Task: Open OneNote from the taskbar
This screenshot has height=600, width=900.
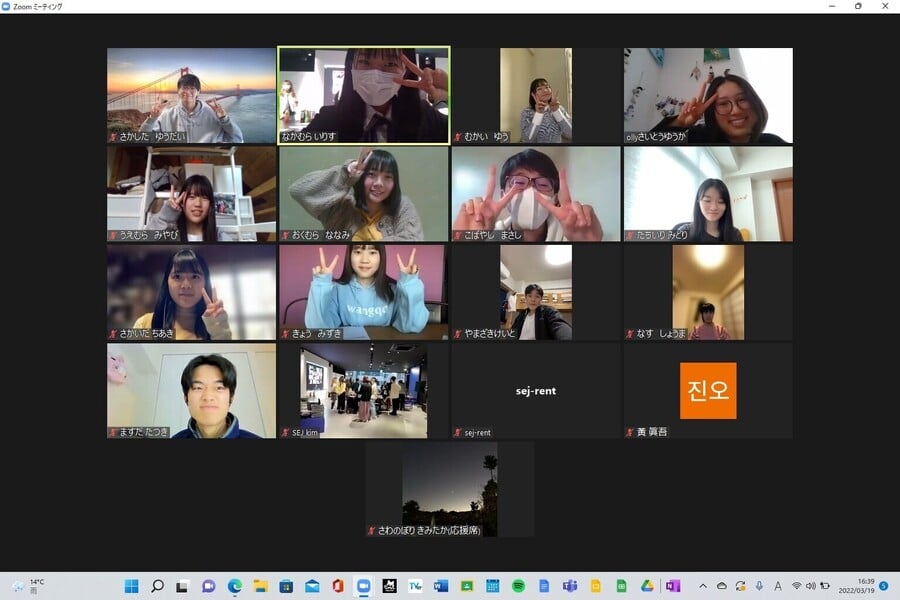Action: tap(673, 586)
